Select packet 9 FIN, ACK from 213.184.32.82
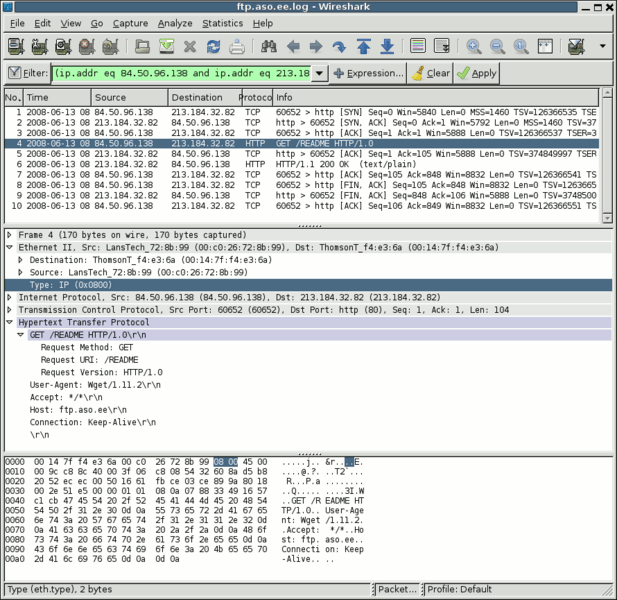The width and height of the screenshot is (617, 600). pos(302,195)
